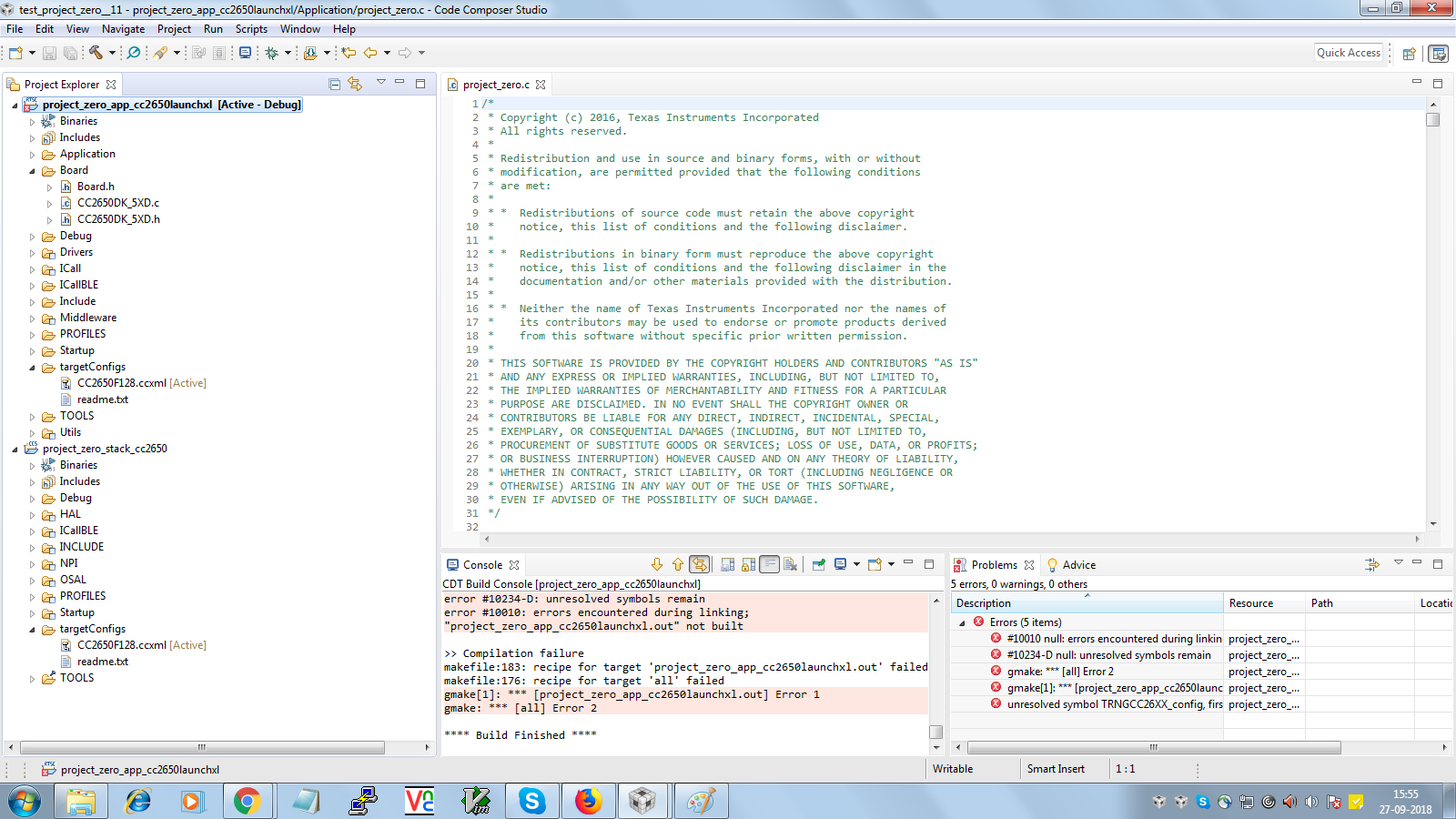Image resolution: width=1456 pixels, height=819 pixels.
Task: Jump to next error in Console toolbar
Action: (x=657, y=564)
